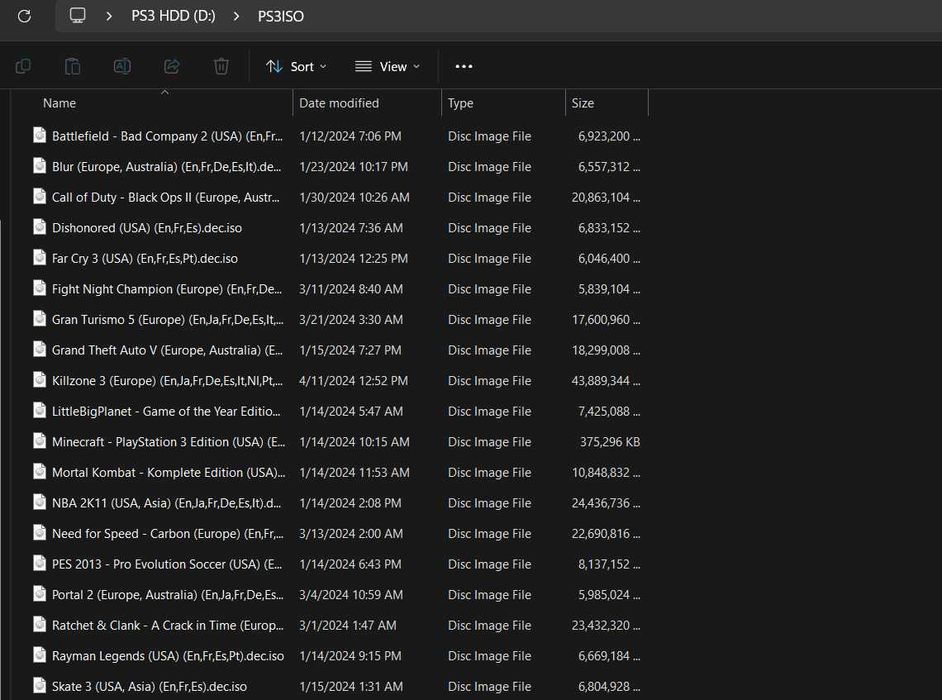942x700 pixels.
Task: Click the This PC monitor icon
Action: coord(77,15)
